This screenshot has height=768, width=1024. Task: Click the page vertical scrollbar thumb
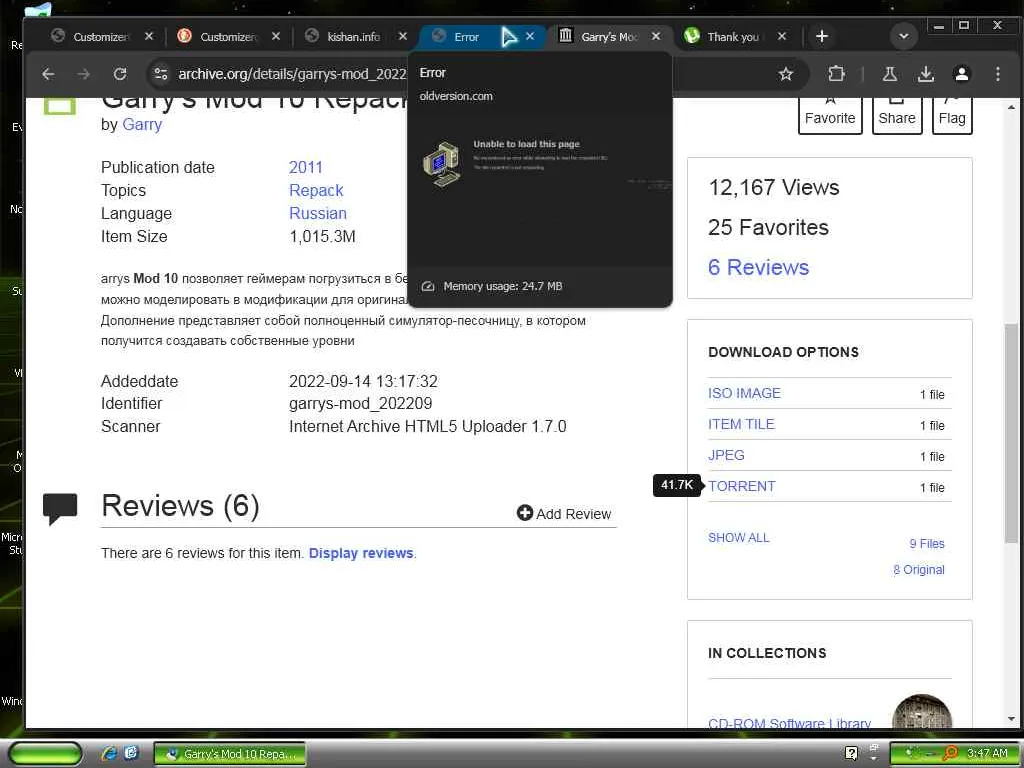(x=1011, y=432)
